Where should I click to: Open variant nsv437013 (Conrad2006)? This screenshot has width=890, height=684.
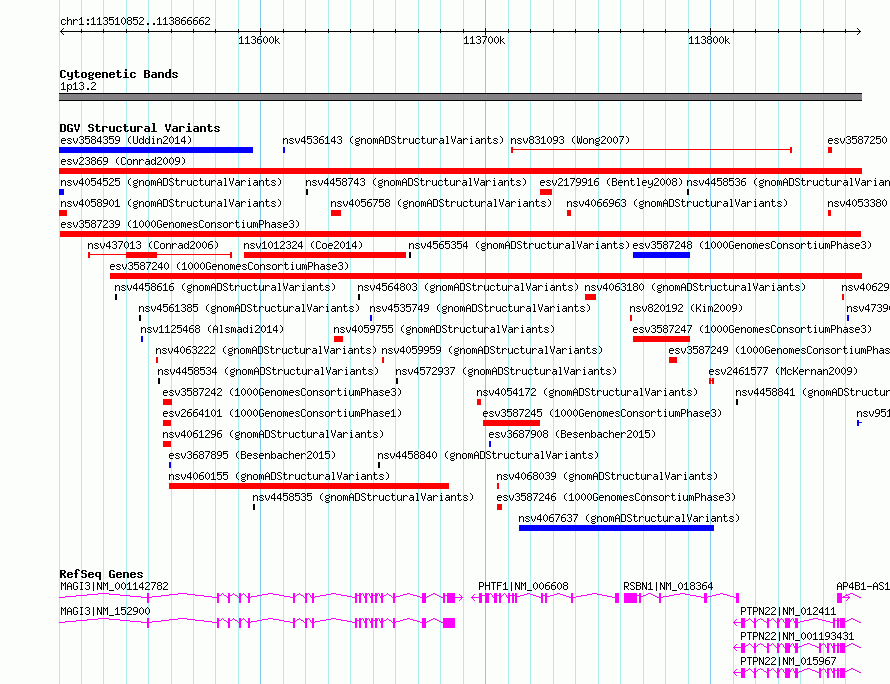(x=153, y=245)
